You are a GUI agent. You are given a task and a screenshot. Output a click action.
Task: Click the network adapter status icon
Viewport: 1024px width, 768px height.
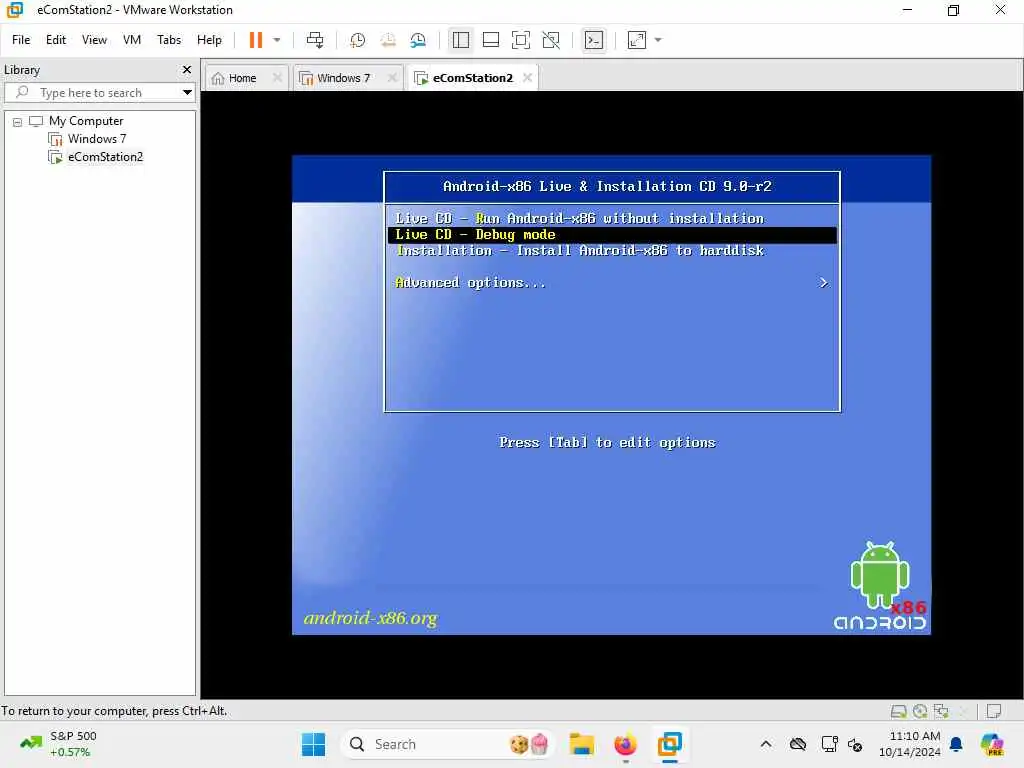click(941, 711)
